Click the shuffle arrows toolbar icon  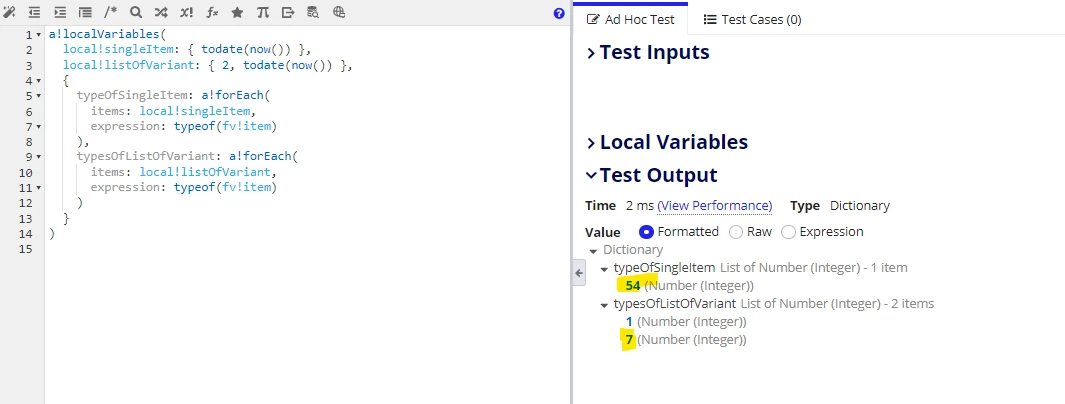(x=161, y=12)
